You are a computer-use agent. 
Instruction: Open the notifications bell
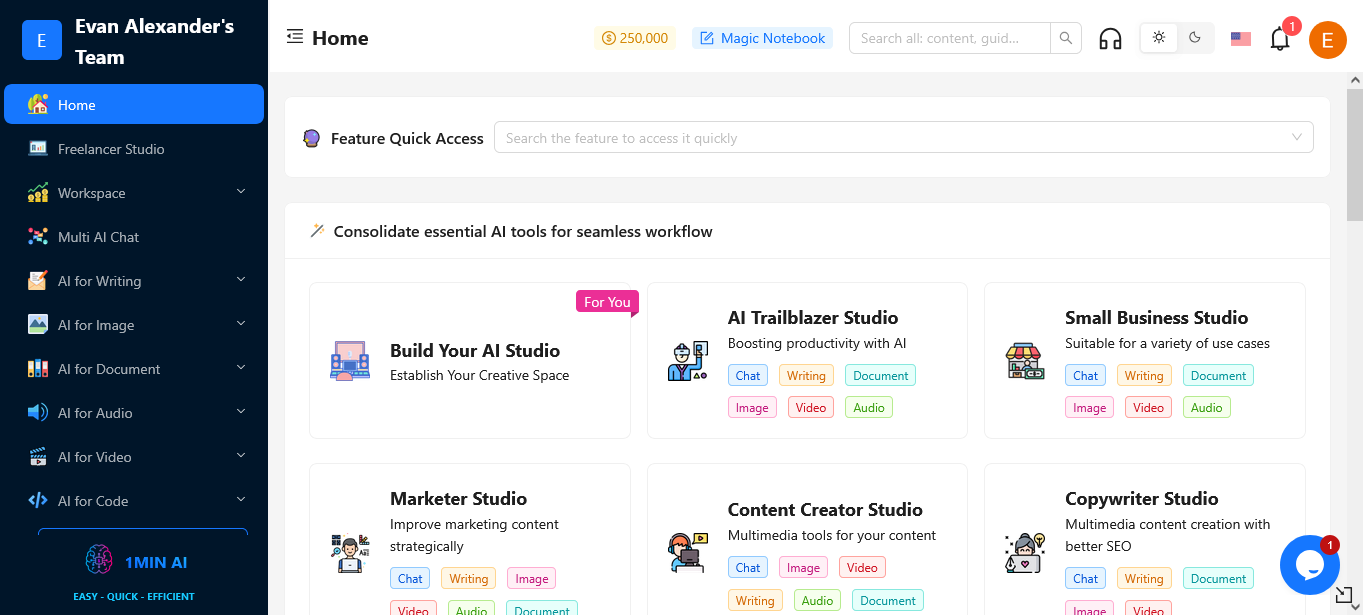(1279, 39)
